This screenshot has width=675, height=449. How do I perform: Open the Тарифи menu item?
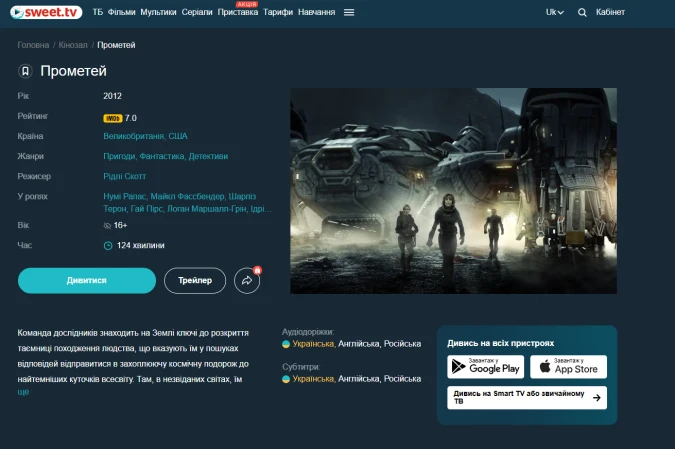[278, 12]
